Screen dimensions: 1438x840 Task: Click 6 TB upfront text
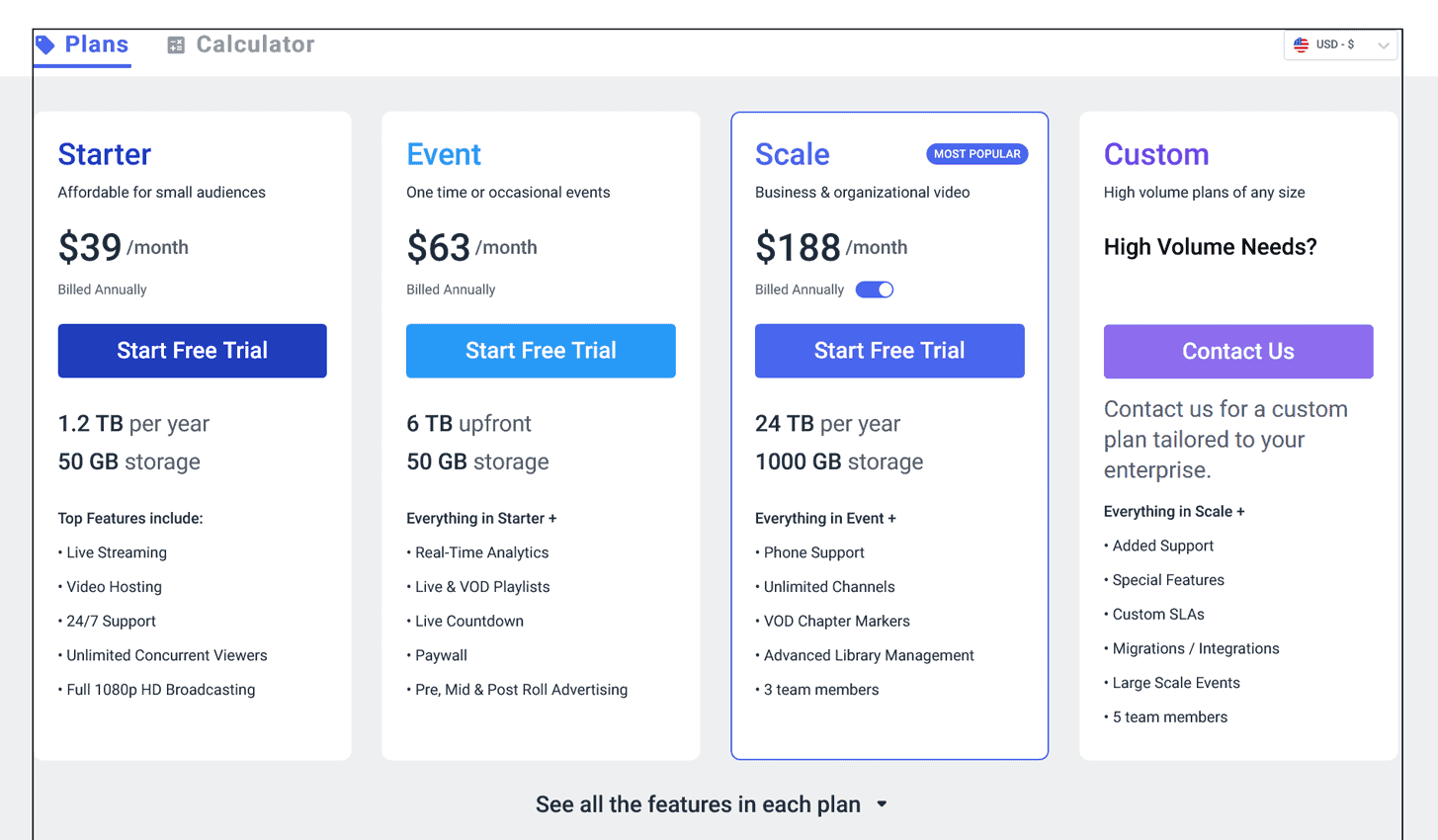click(468, 424)
